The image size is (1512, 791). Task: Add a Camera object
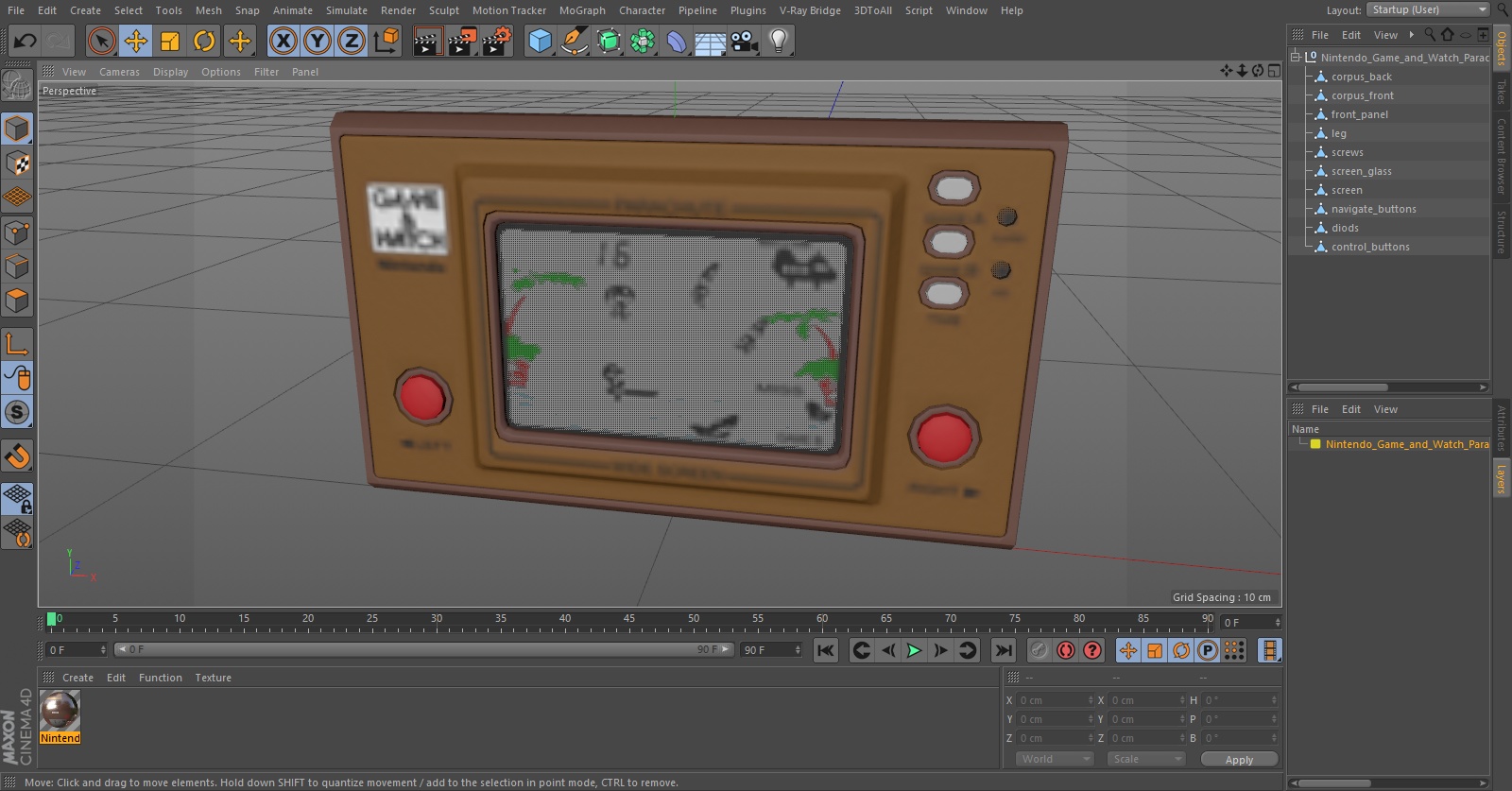(745, 41)
